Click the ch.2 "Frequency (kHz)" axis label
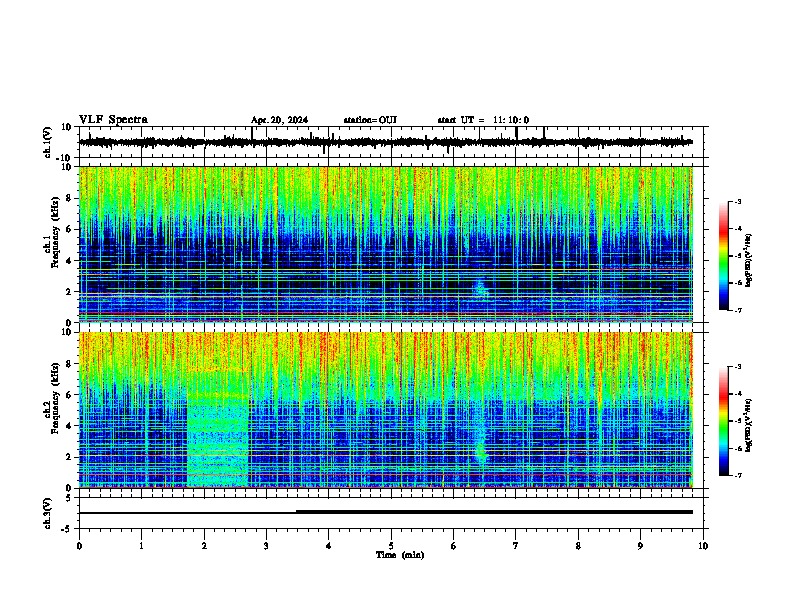 point(56,398)
